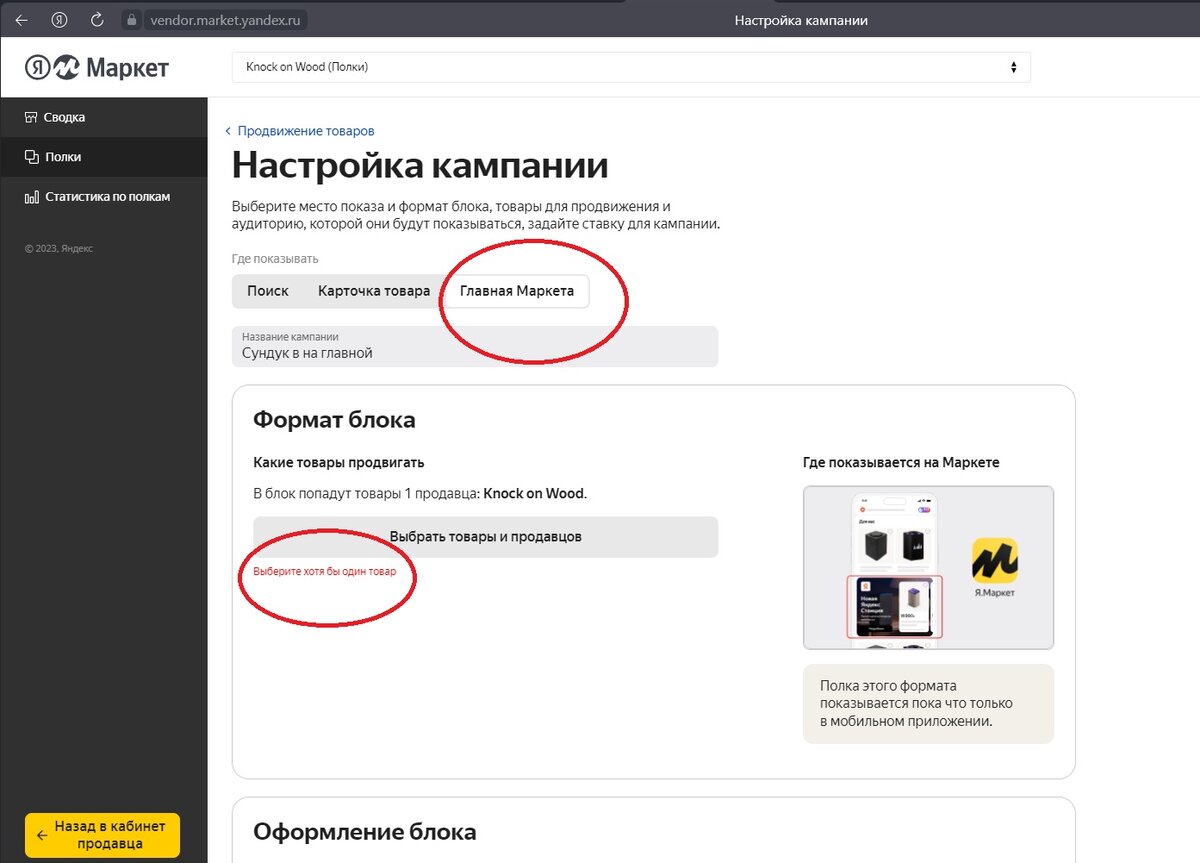Image resolution: width=1200 pixels, height=863 pixels.
Task: Click the Настройка кампании page heading
Action: coord(420,165)
